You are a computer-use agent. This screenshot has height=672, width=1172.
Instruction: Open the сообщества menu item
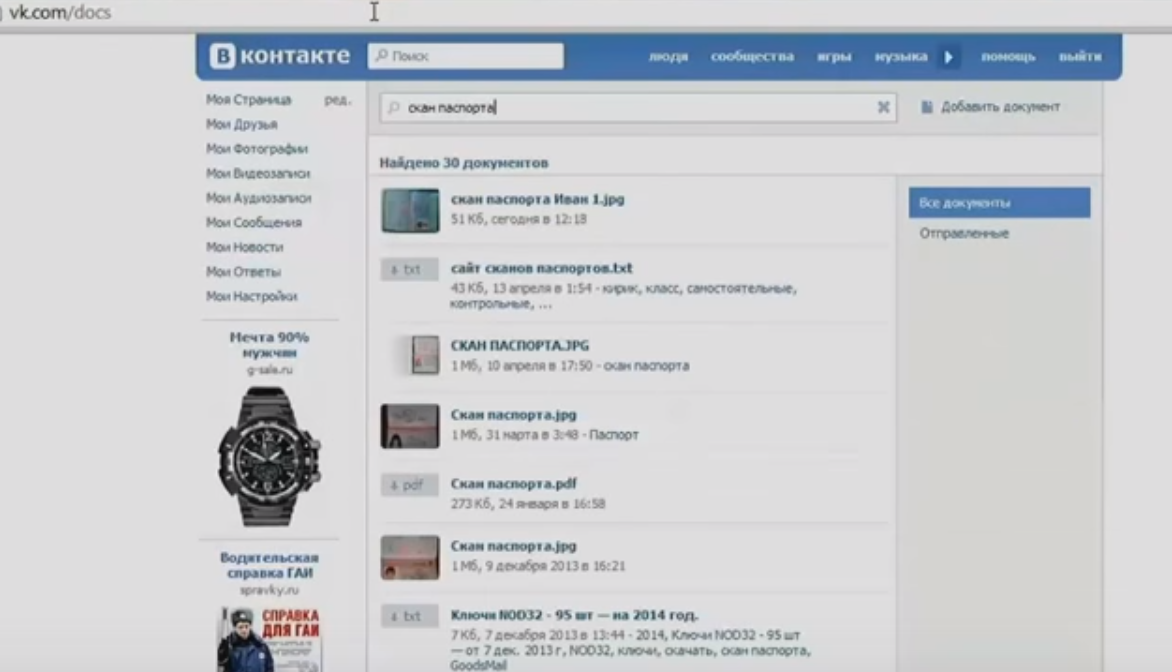click(x=752, y=56)
